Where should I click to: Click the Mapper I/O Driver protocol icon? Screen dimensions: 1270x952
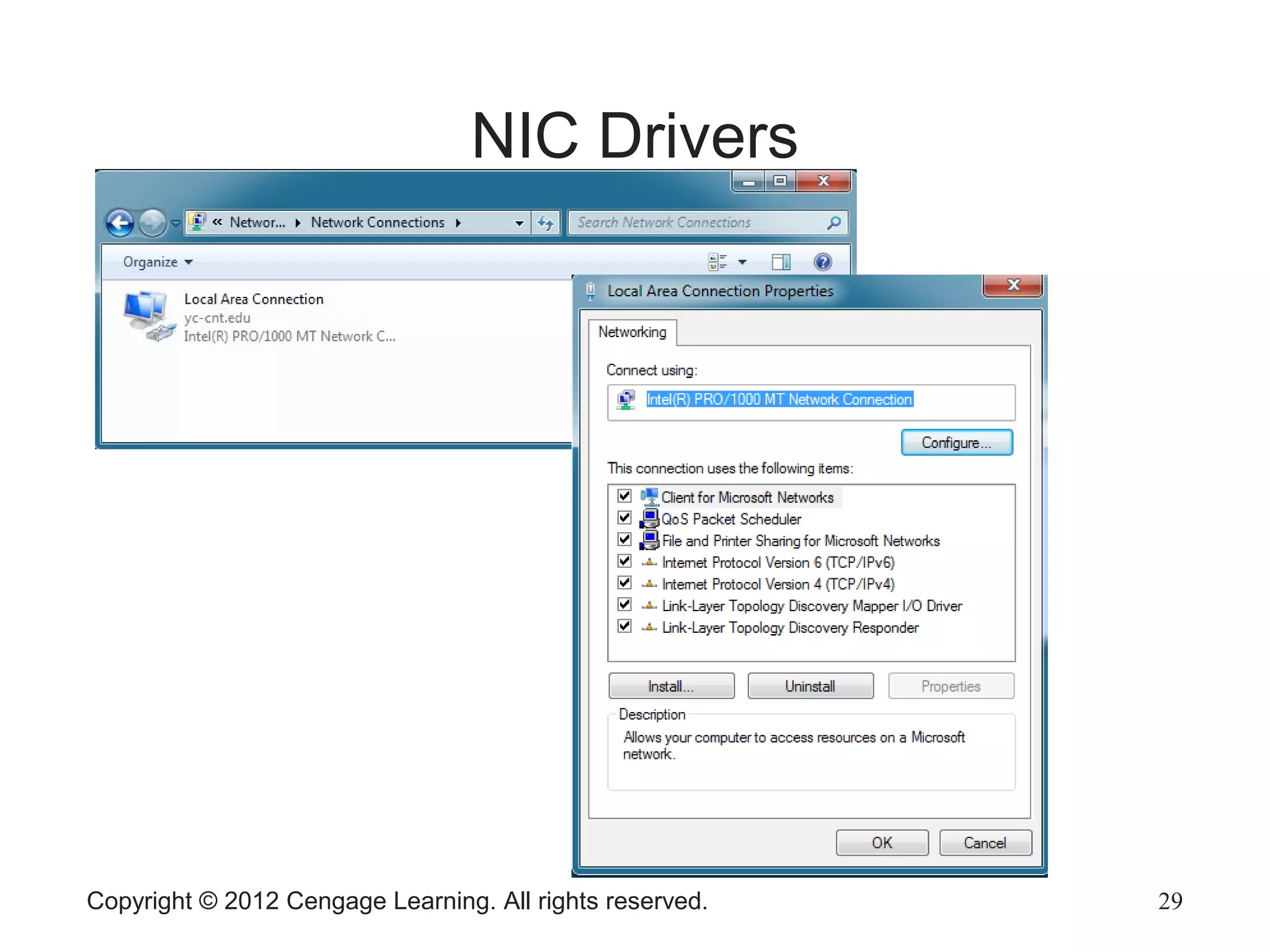click(x=649, y=606)
